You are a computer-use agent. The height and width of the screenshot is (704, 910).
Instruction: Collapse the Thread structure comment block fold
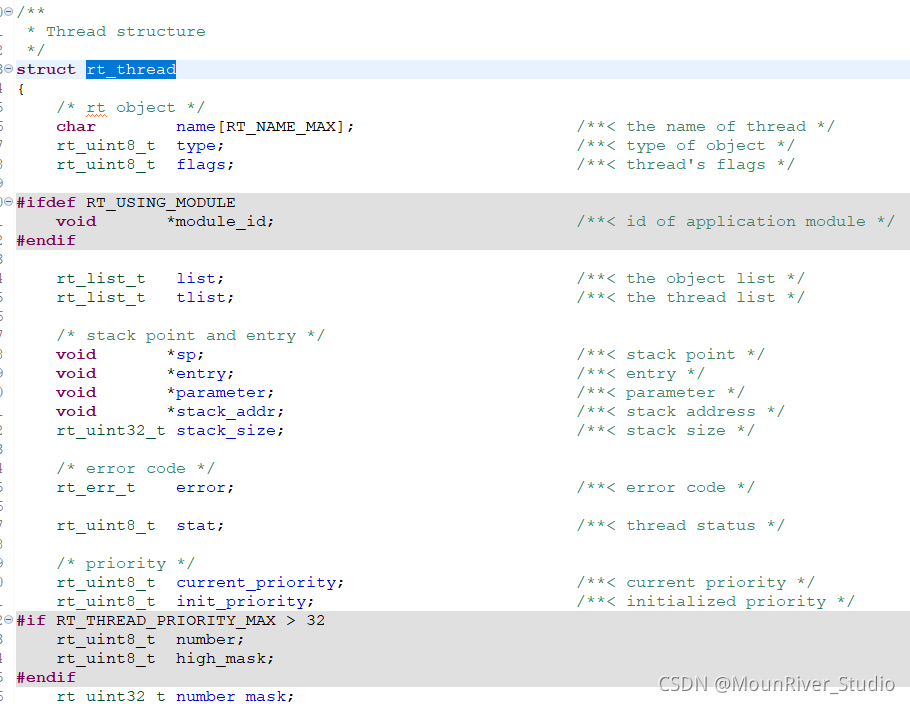pyautogui.click(x=9, y=12)
